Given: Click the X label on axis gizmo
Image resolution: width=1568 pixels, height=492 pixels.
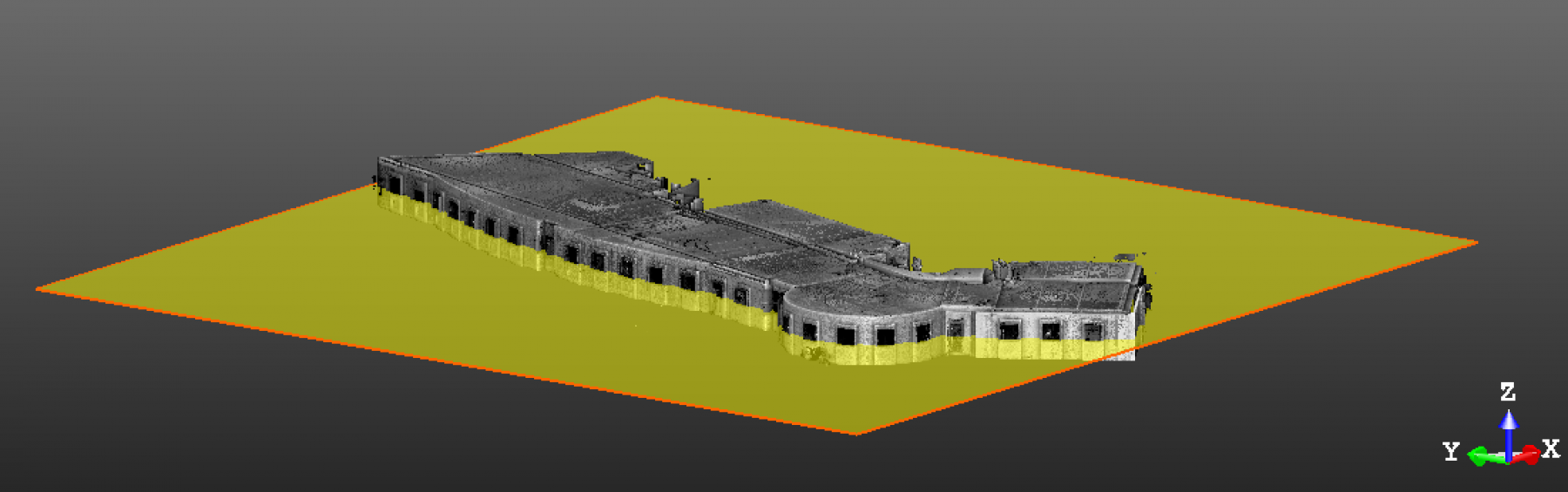Looking at the screenshot, I should [1551, 448].
